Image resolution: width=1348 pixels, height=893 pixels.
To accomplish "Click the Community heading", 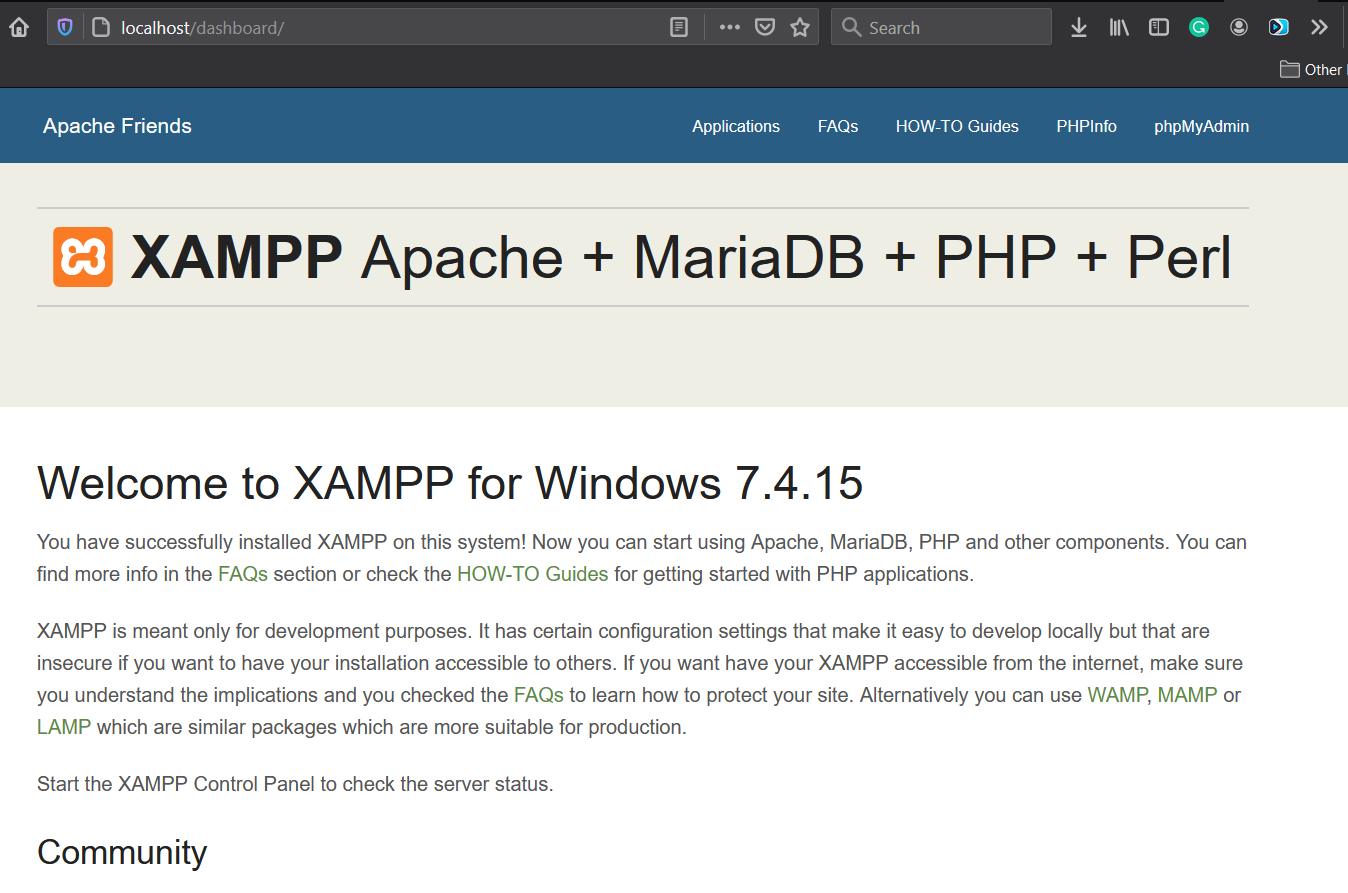I will click(x=122, y=852).
